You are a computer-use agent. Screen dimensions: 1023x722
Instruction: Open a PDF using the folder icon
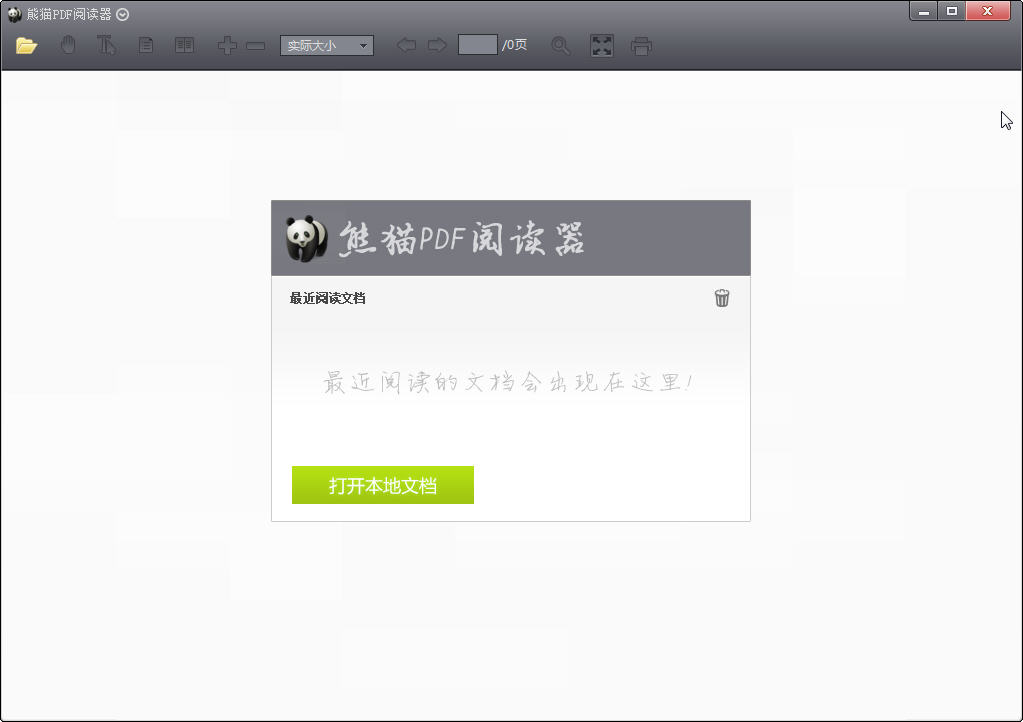pyautogui.click(x=27, y=44)
